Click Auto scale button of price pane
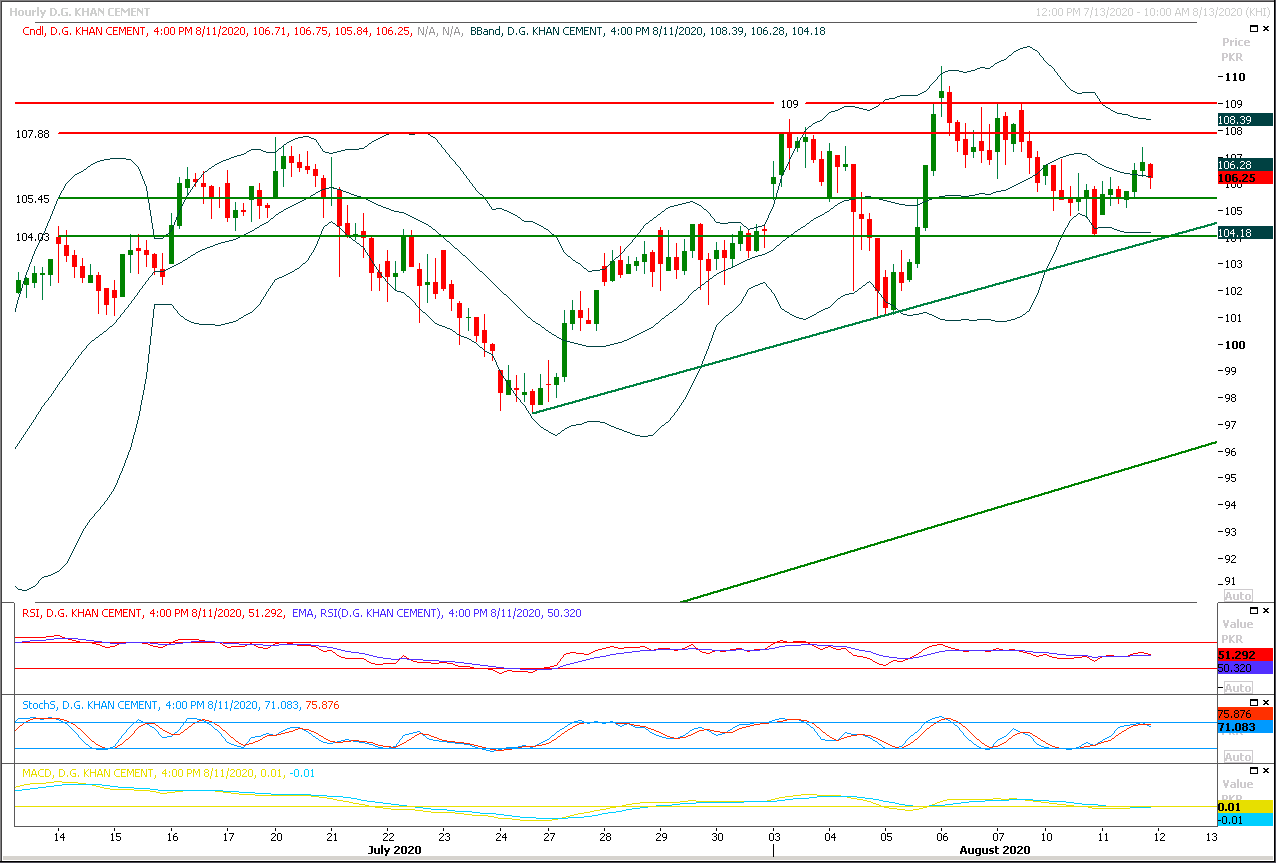 click(x=1238, y=595)
